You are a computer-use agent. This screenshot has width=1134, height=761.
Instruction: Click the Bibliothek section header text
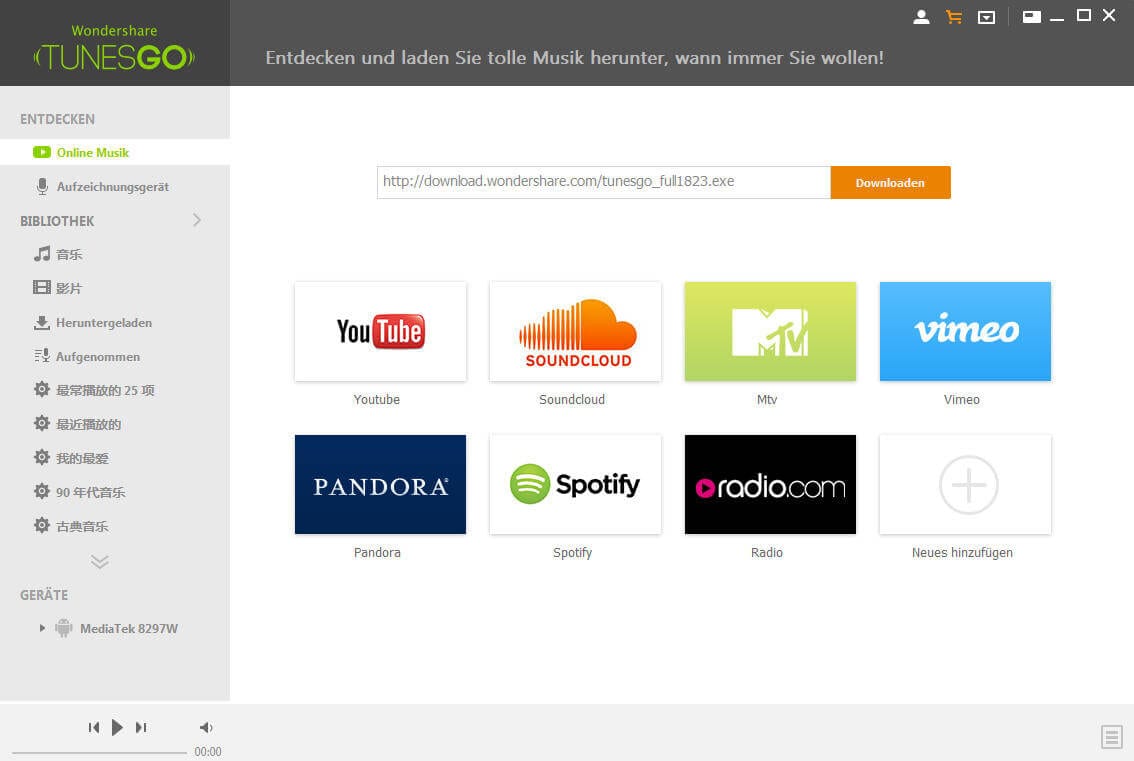tap(57, 221)
